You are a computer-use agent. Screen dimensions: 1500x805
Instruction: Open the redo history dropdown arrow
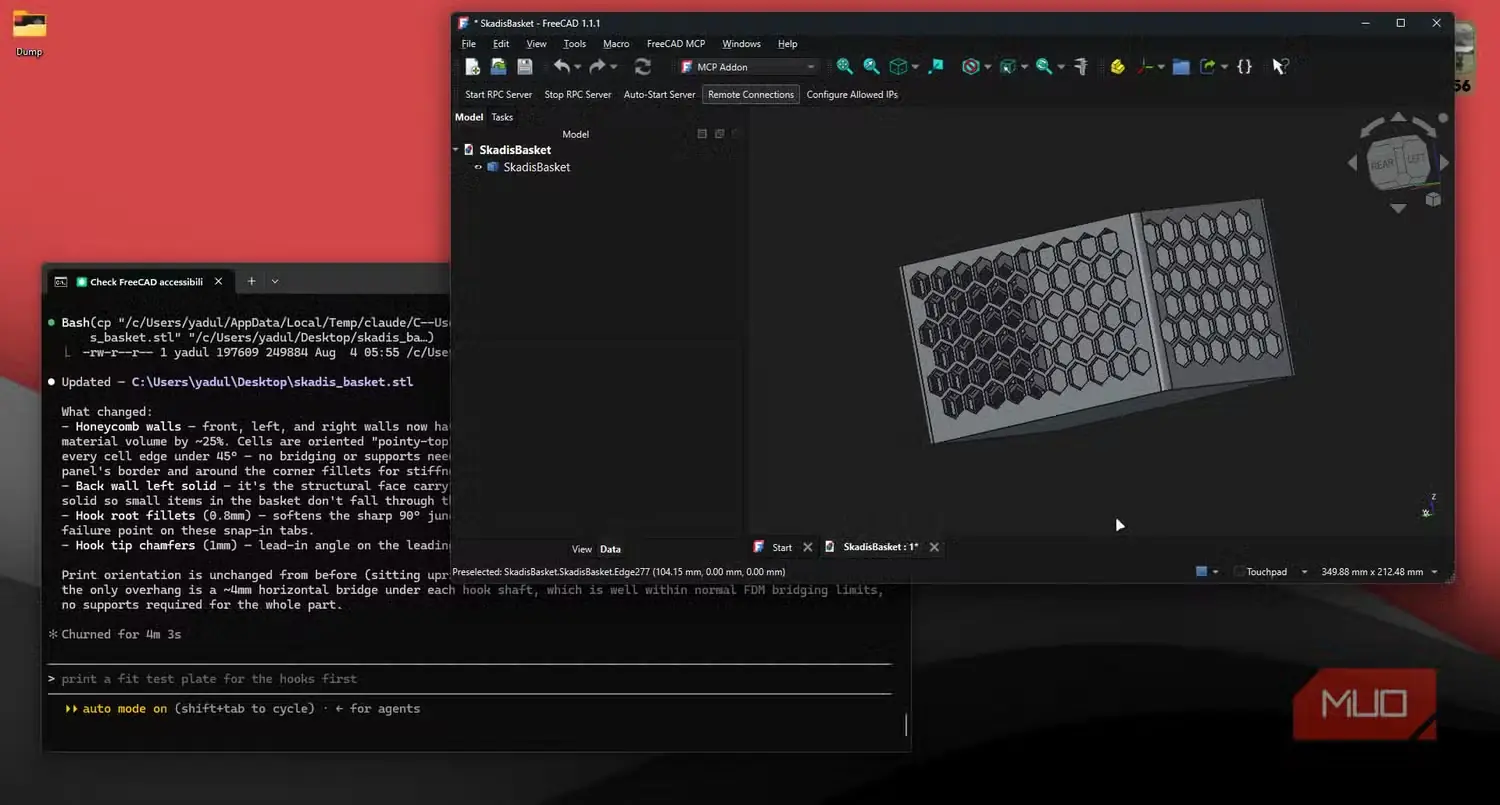pos(613,67)
